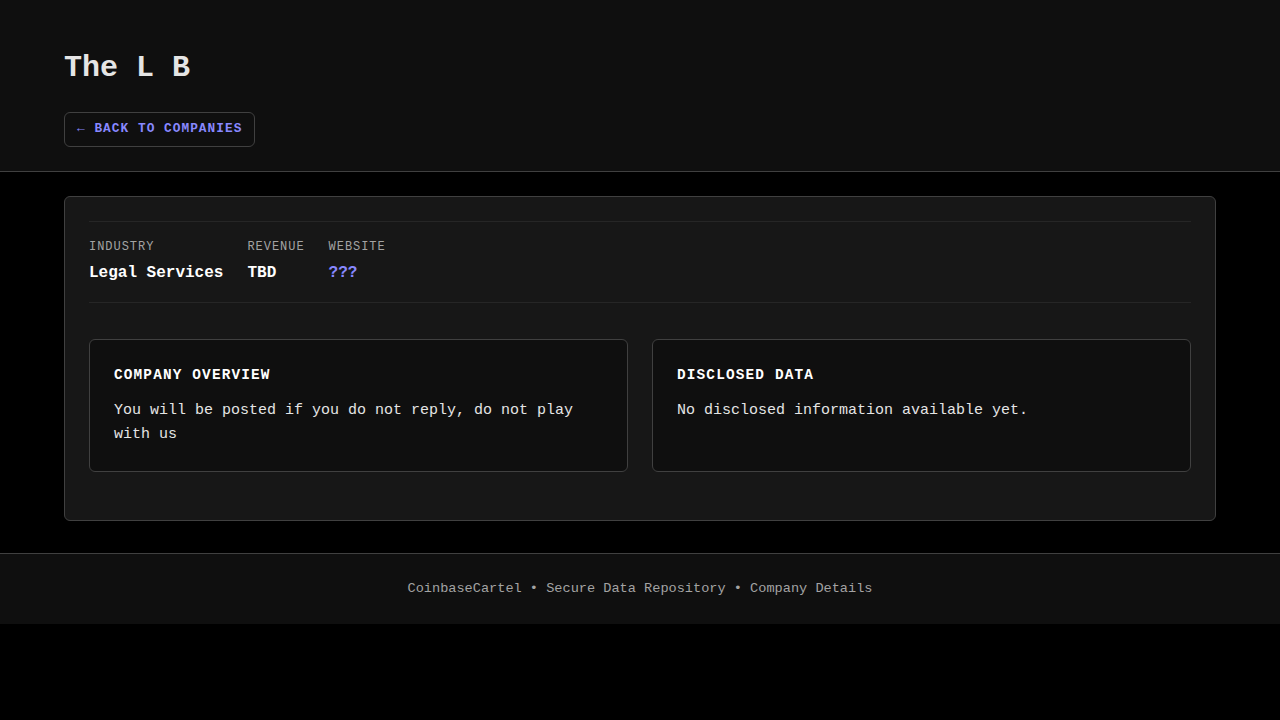Click the left arrow in the back button
Screen dimensions: 1280x720
click(81, 129)
